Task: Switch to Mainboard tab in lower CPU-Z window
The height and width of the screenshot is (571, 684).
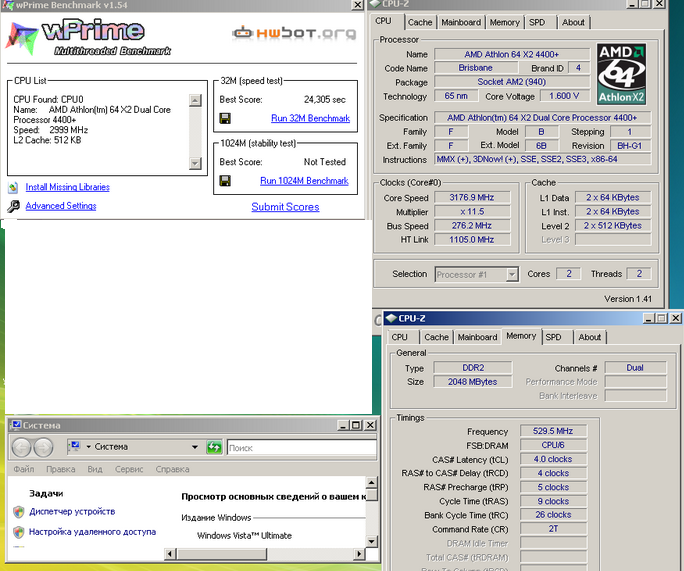Action: coord(478,337)
